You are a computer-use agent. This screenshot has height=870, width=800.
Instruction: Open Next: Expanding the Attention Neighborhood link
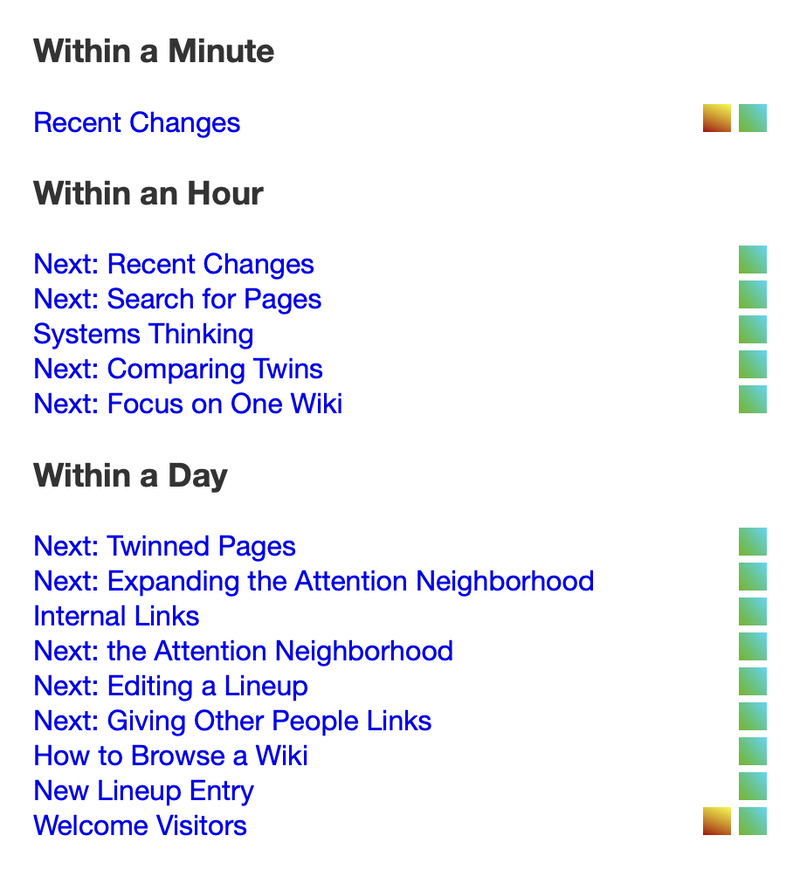pyautogui.click(x=313, y=581)
